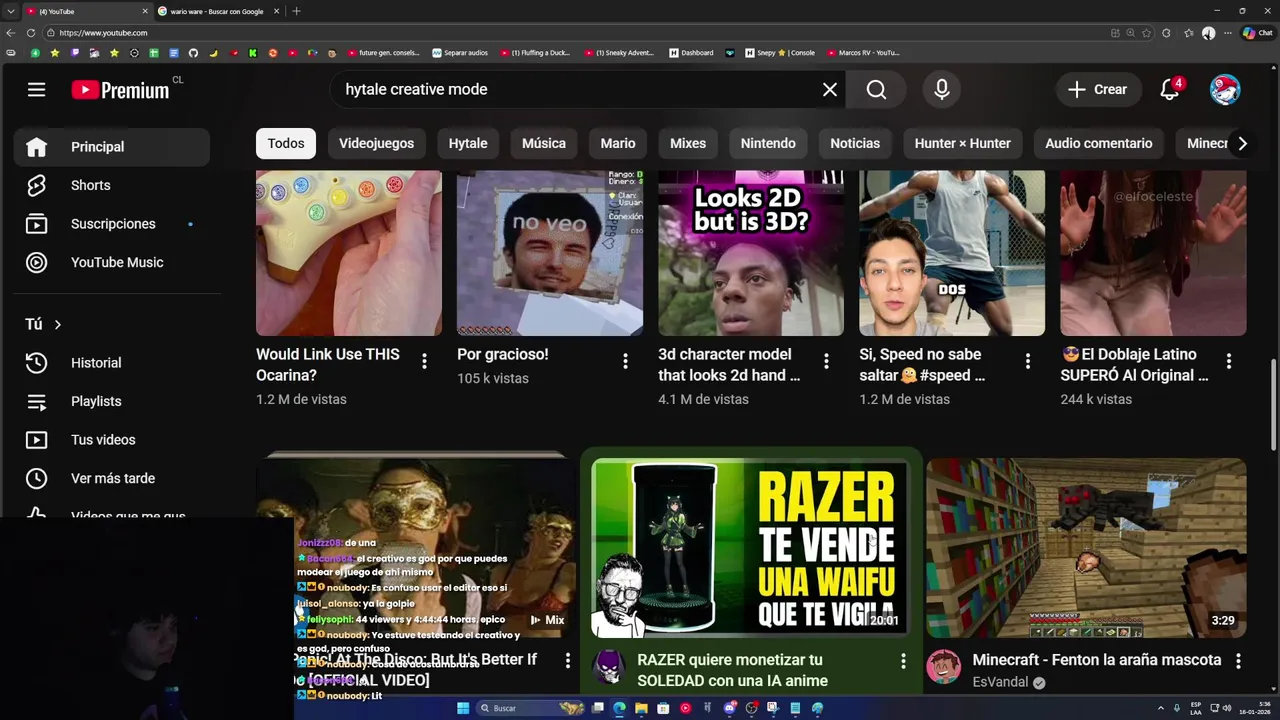Image resolution: width=1280 pixels, height=720 pixels.
Task: Open options for 3d character model short
Action: coord(826,361)
